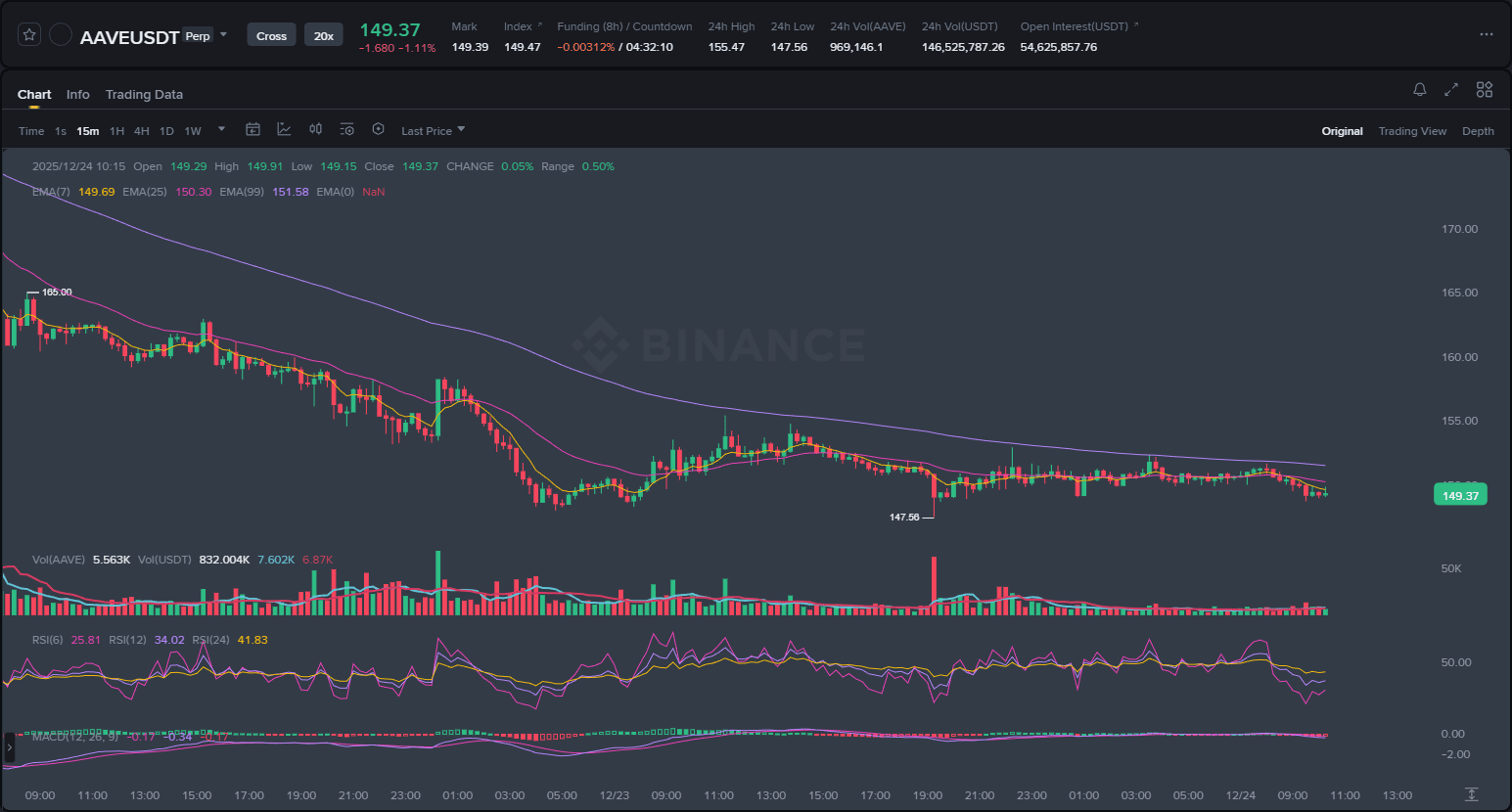Open the AAVEUSDT pair selector

pyautogui.click(x=129, y=37)
